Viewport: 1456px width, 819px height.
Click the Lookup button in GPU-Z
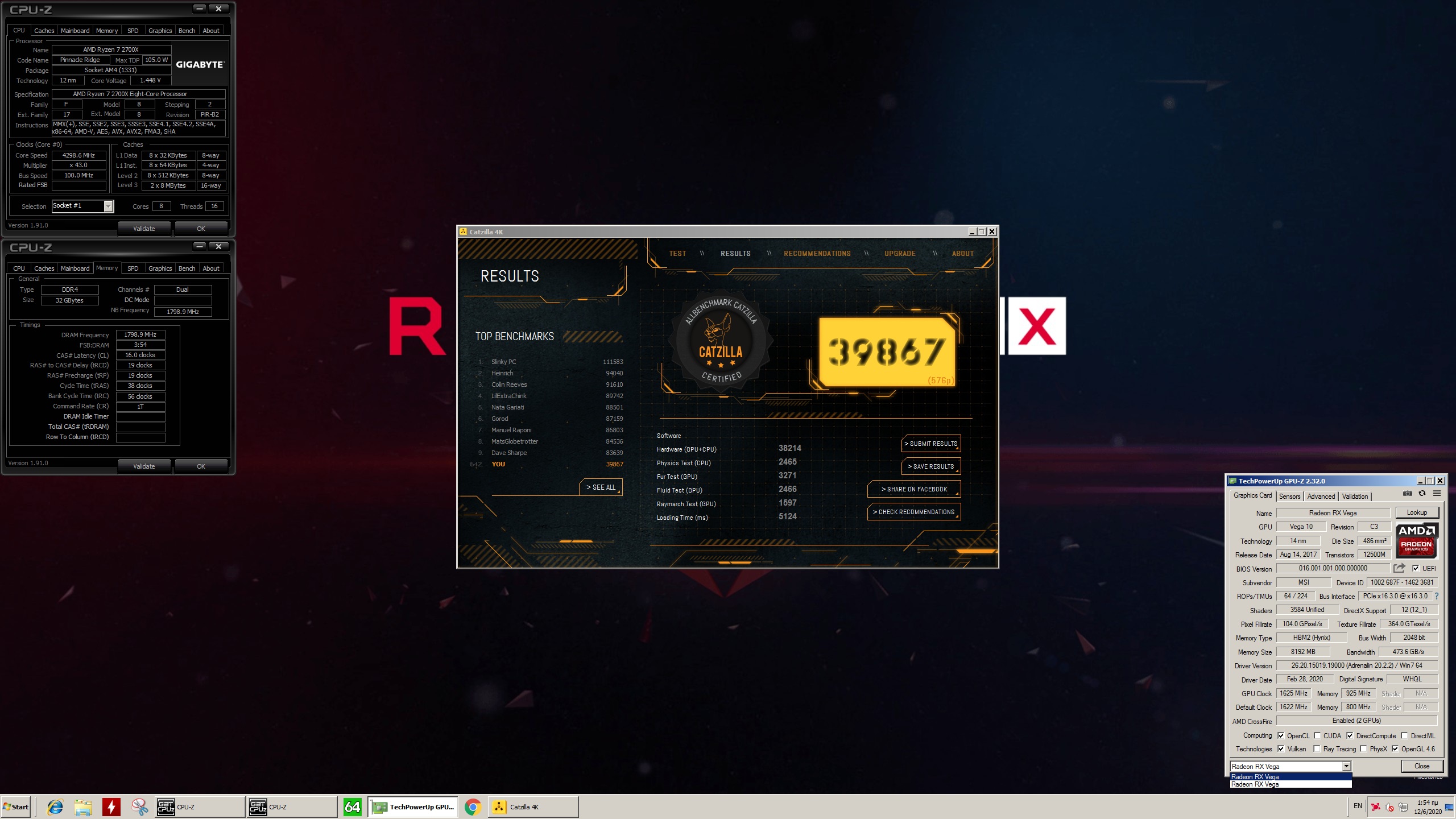coord(1417,512)
